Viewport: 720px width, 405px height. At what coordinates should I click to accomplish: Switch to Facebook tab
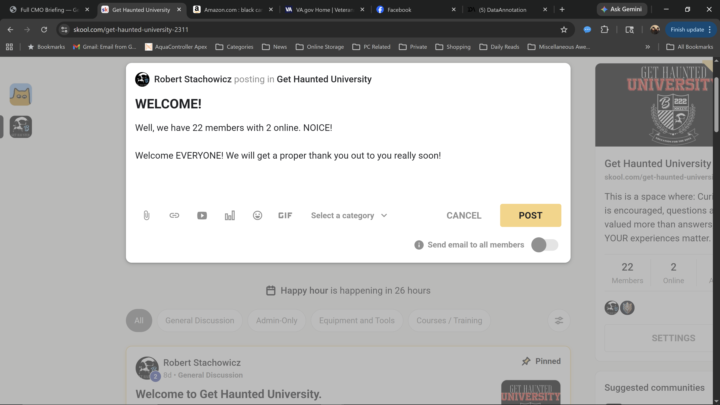pyautogui.click(x=416, y=10)
